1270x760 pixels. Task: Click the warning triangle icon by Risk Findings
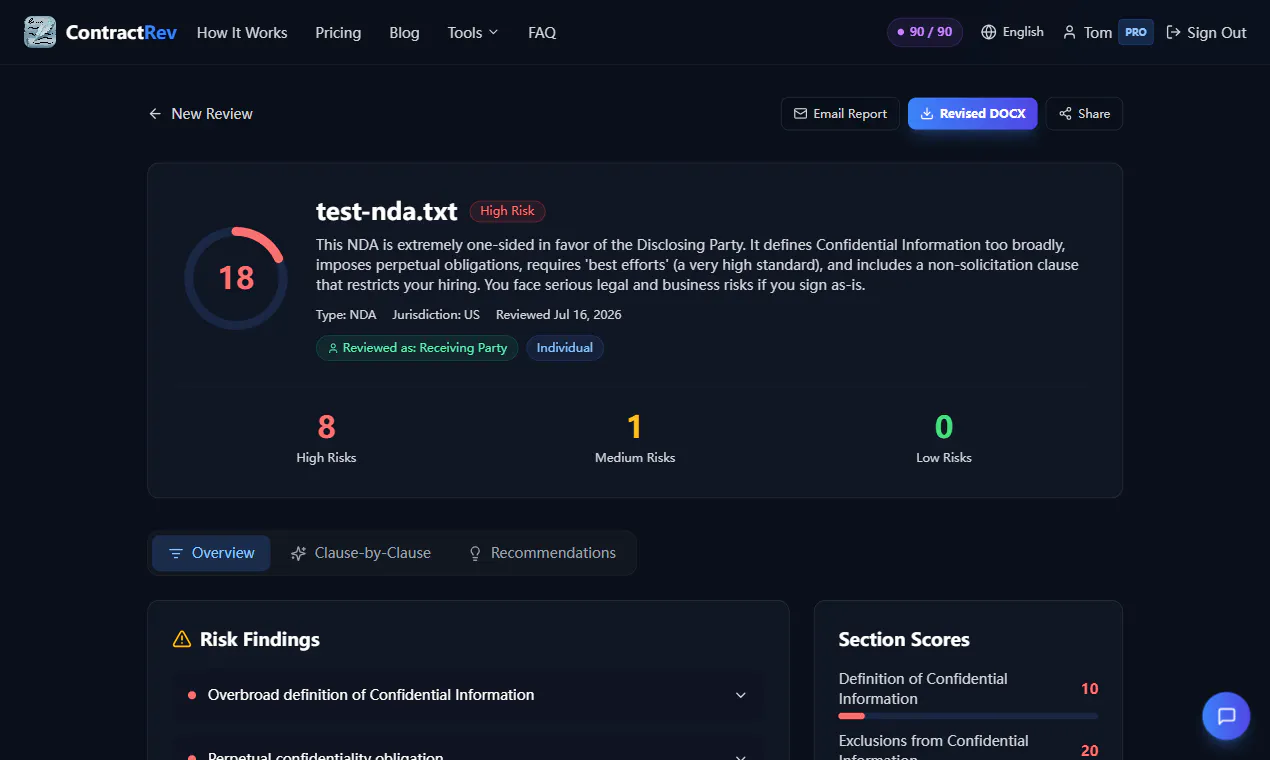pyautogui.click(x=182, y=639)
